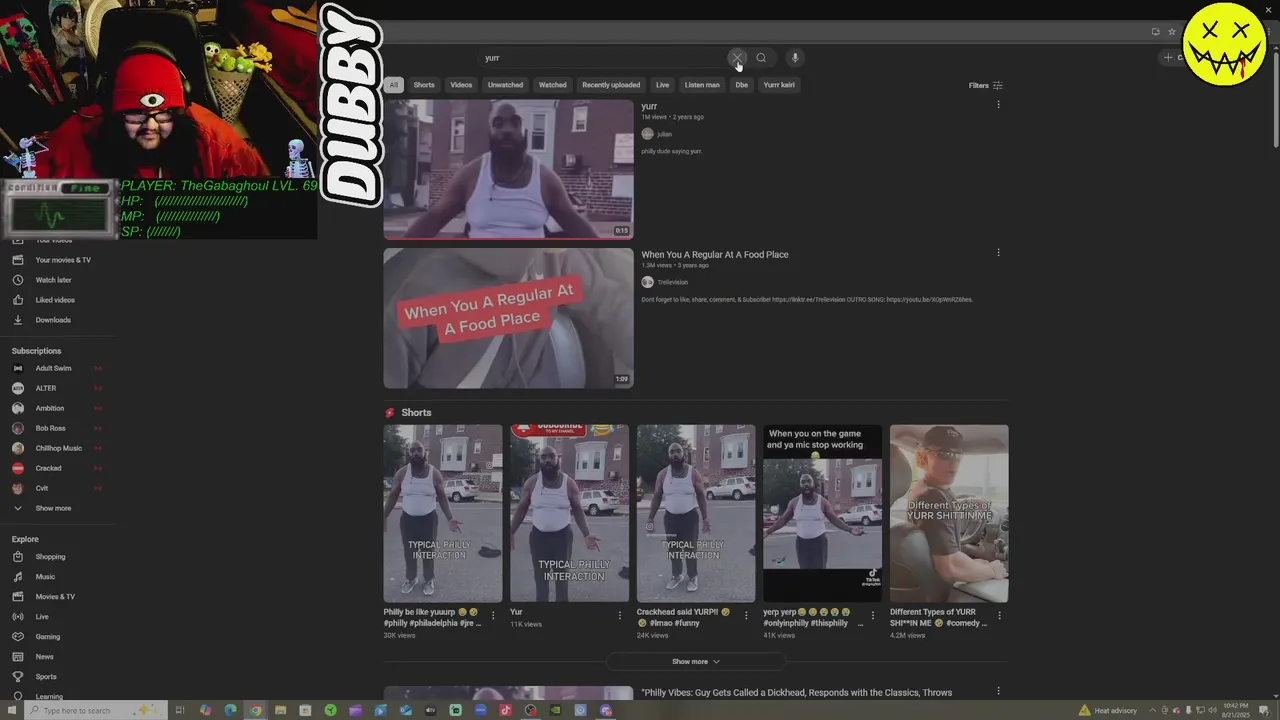Open options menu for Philly be like short
1280x720 pixels.
click(492, 616)
